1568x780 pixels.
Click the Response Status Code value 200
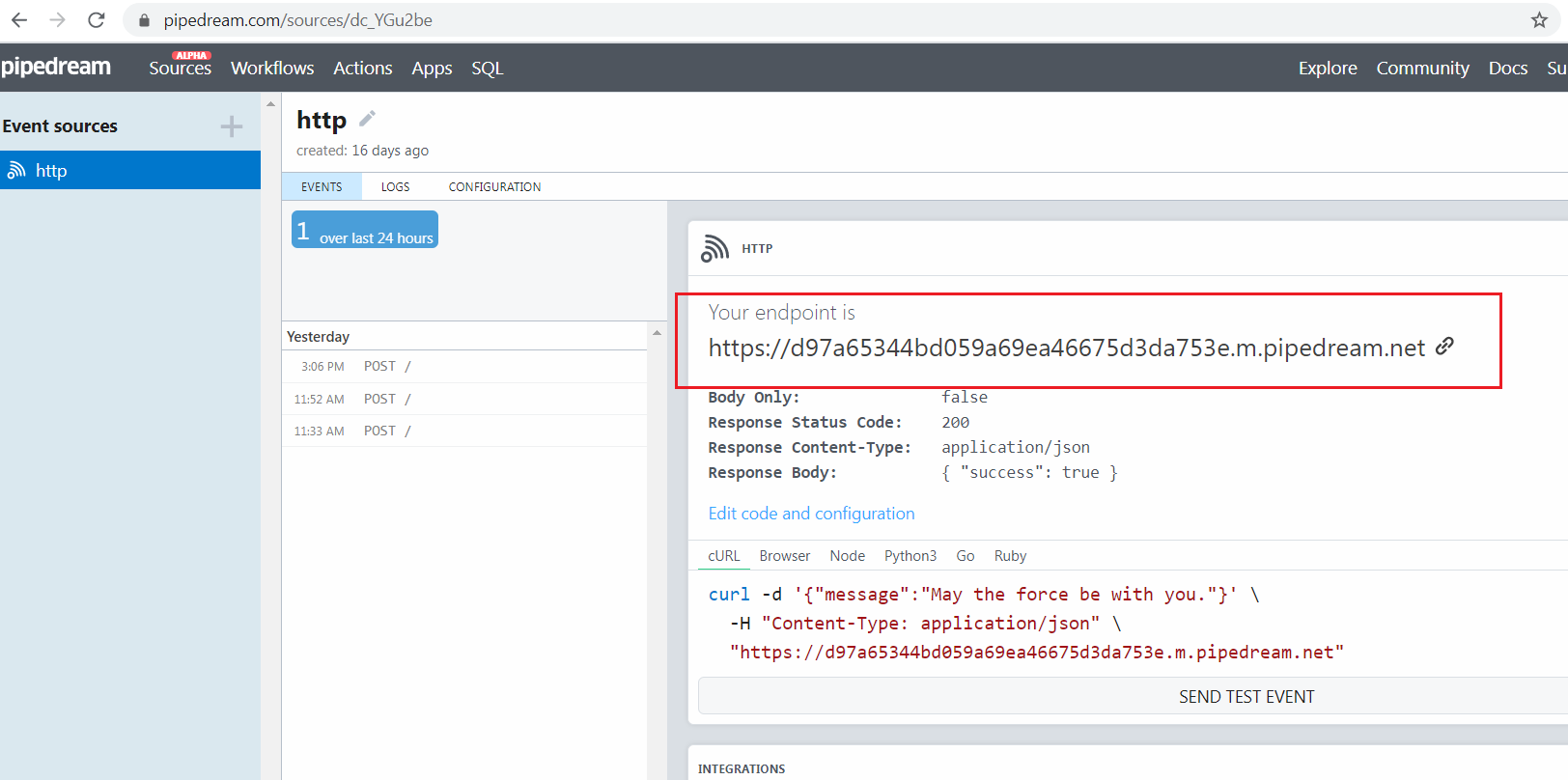click(x=955, y=422)
